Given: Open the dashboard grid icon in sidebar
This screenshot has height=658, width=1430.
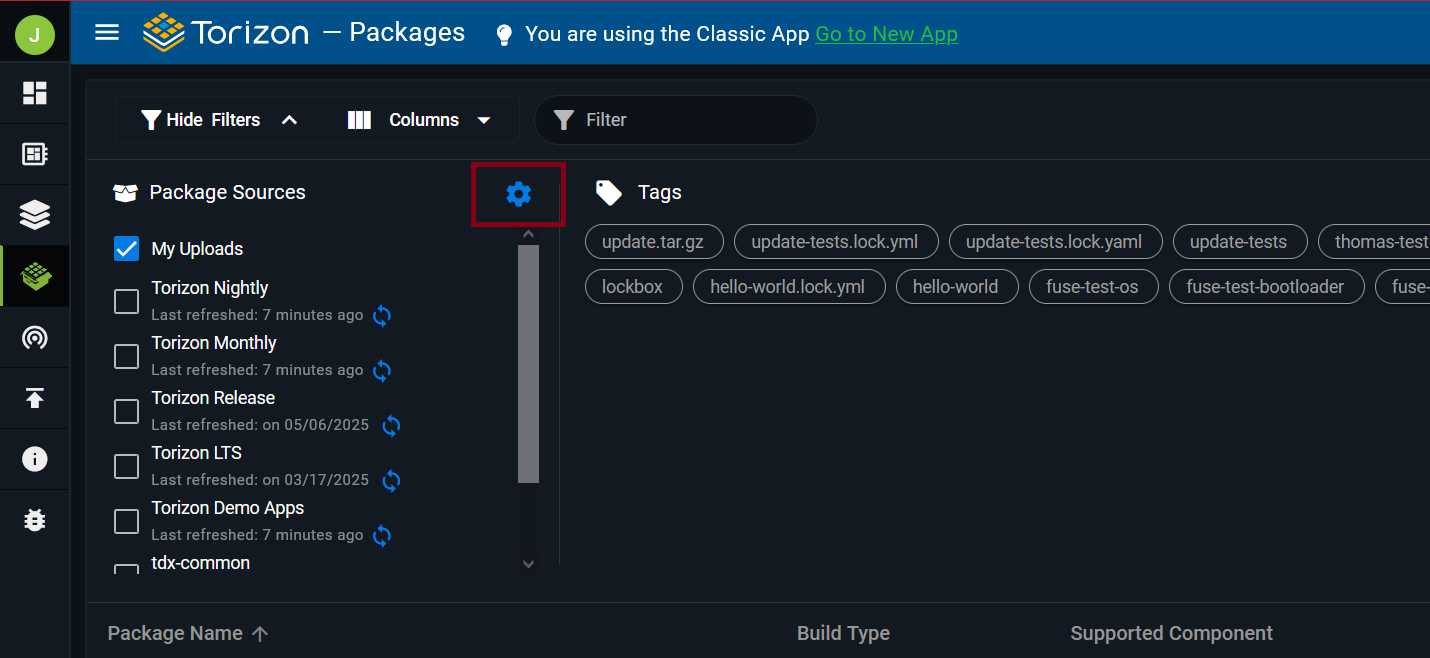Looking at the screenshot, I should click(35, 93).
